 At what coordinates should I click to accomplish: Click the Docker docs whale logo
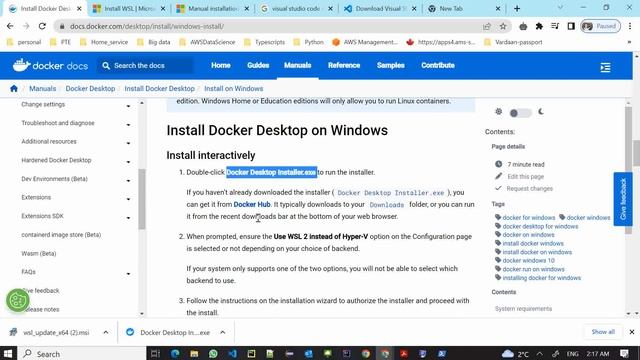point(21,65)
